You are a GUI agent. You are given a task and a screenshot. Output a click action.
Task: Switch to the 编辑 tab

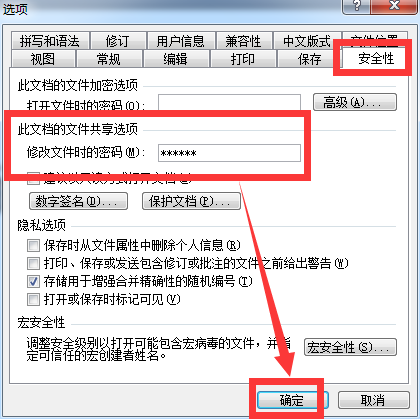[176, 59]
